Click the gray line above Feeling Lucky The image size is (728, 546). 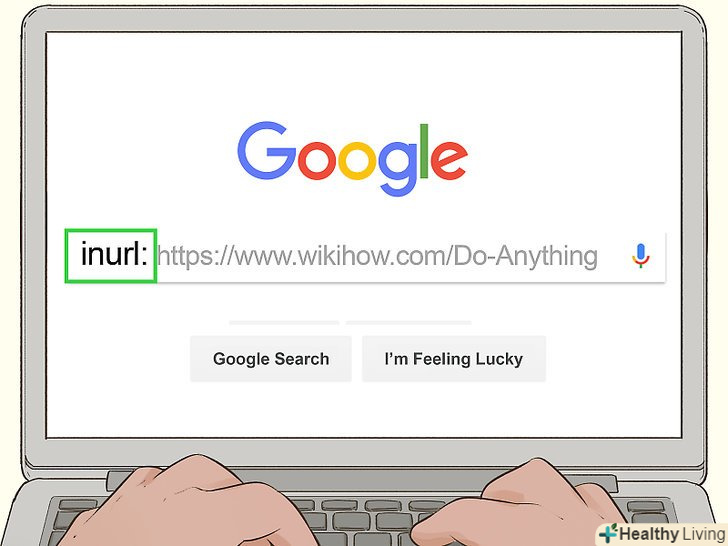tap(409, 322)
